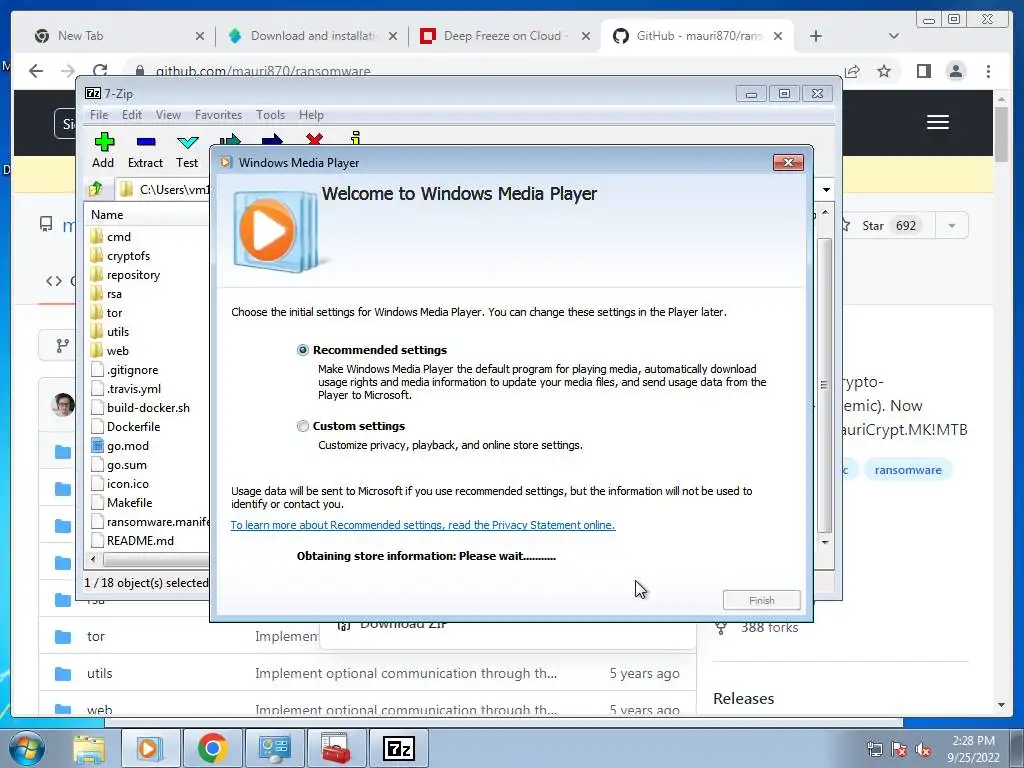Open the tor folder in GitHub repo
1024x768 pixels.
pos(95,636)
